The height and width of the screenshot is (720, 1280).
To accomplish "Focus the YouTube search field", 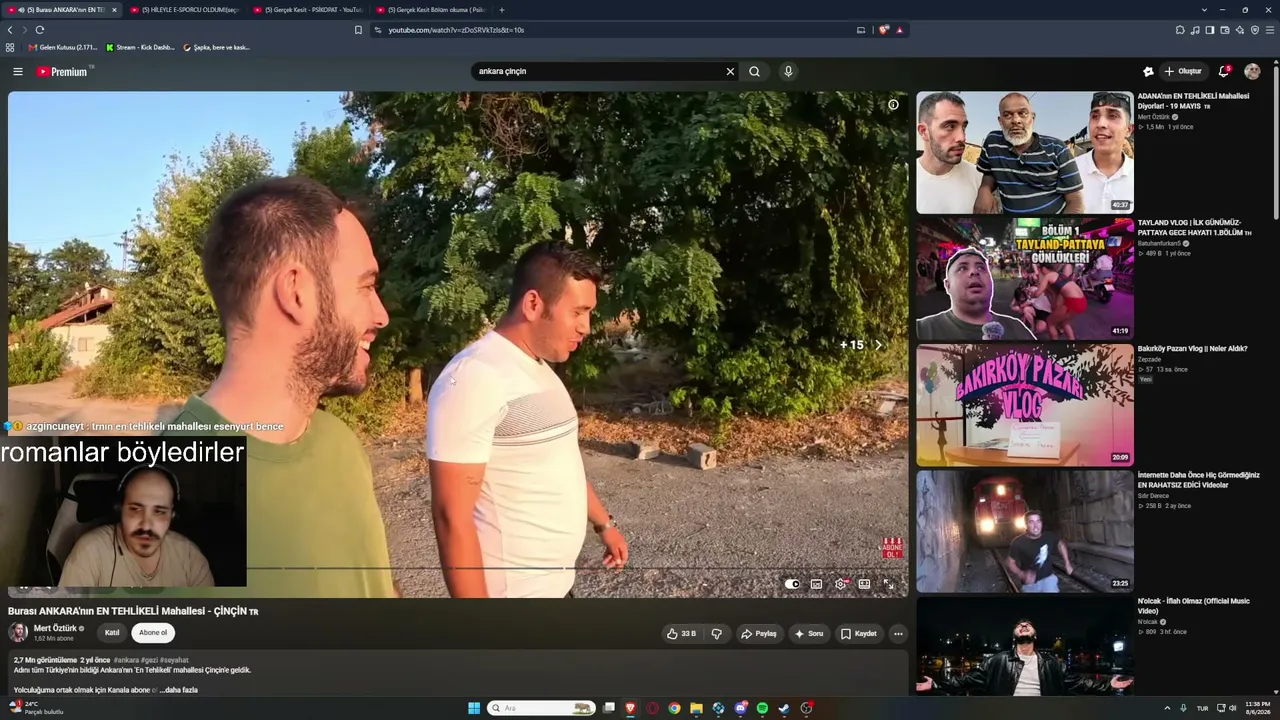I will pyautogui.click(x=600, y=71).
